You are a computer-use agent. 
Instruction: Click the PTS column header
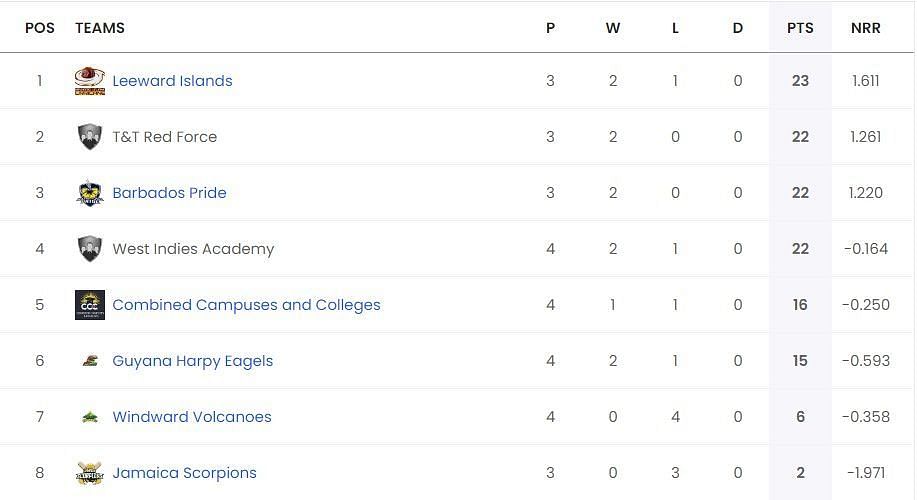800,28
